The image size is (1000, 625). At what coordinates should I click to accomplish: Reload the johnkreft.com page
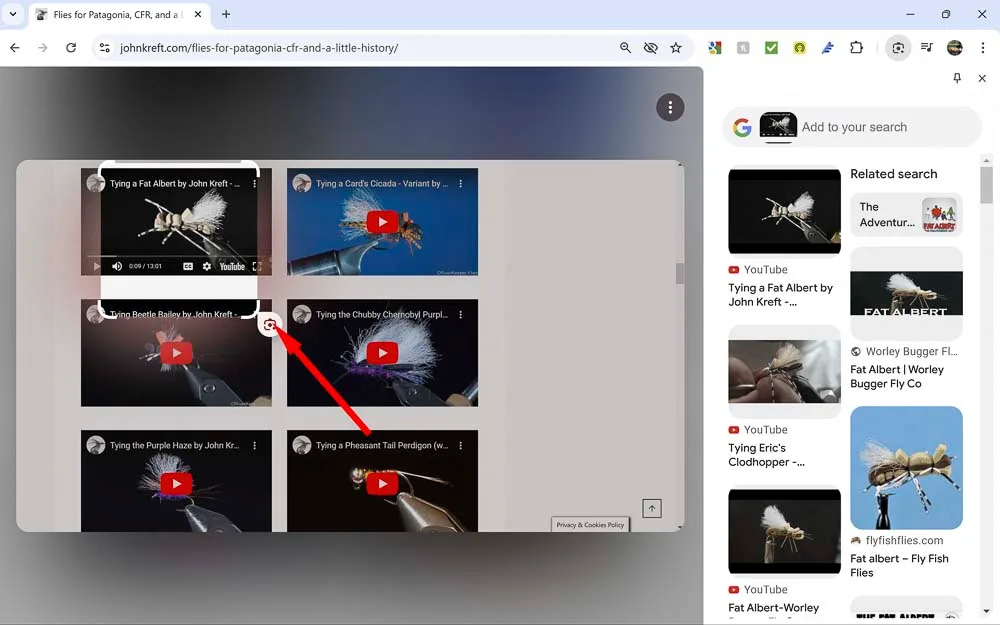71,48
